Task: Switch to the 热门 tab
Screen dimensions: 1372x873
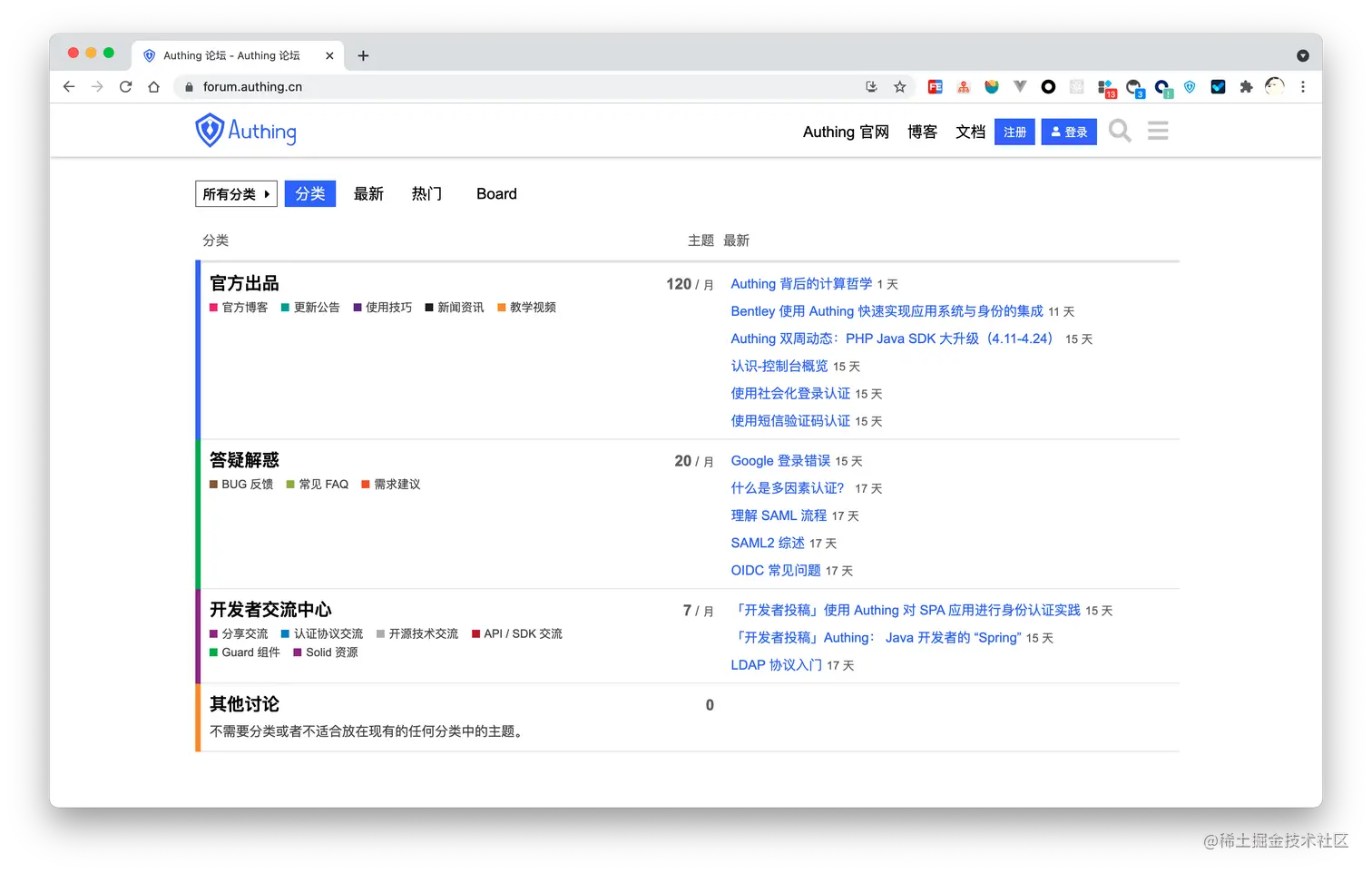Action: tap(426, 194)
